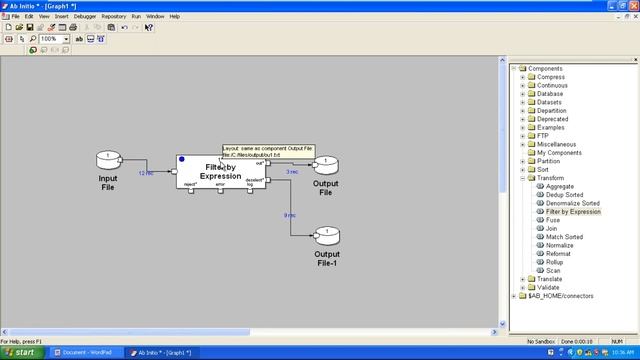Viewport: 640px width, 360px height.
Task: Select Dedup Sorted in component tree
Action: click(564, 195)
